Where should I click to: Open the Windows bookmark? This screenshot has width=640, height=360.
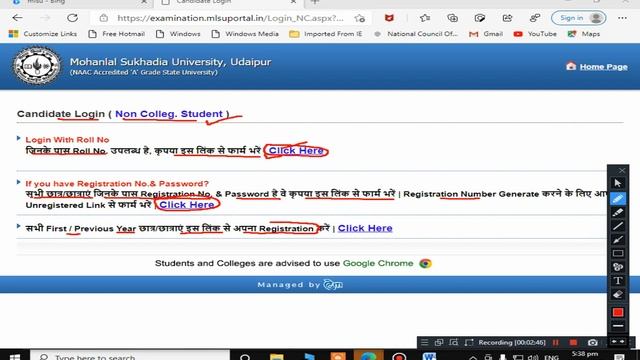(178, 34)
